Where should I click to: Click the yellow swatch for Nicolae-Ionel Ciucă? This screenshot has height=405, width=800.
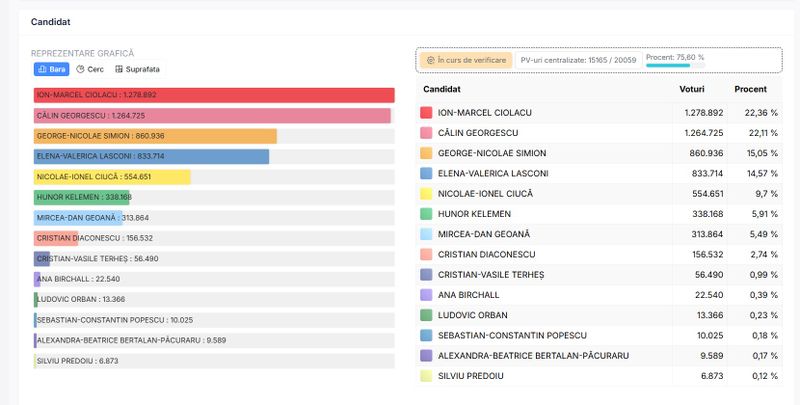(427, 193)
